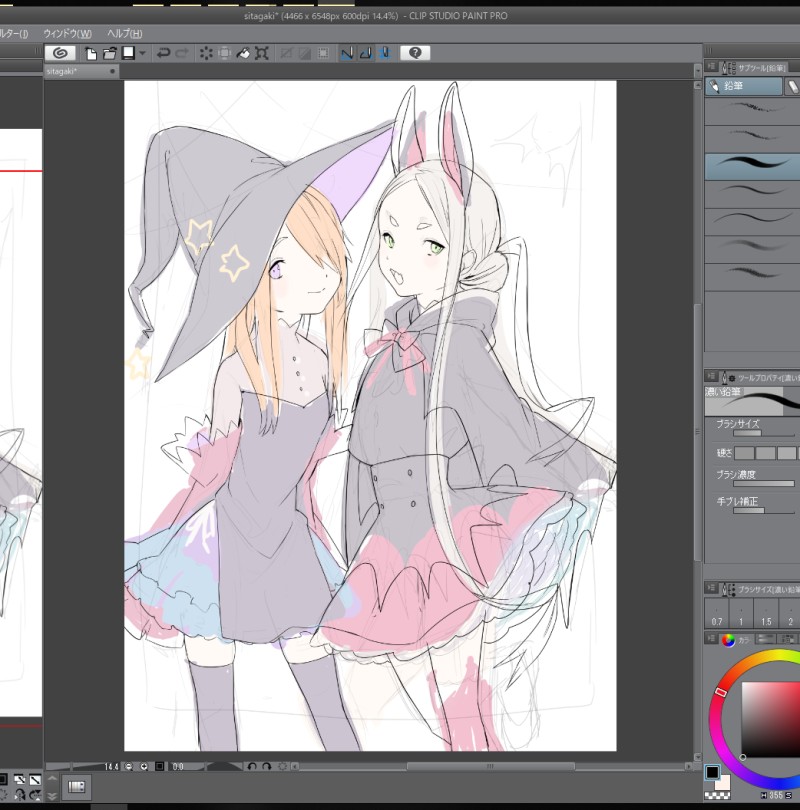The image size is (800, 810).
Task: Open help via question mark icon
Action: [416, 52]
